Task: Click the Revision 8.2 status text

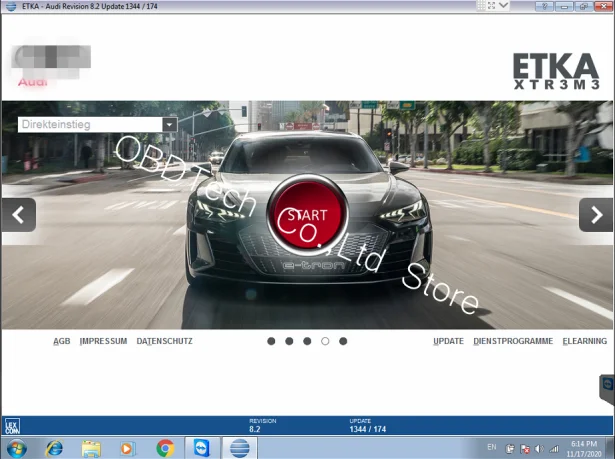Action: coord(262,426)
